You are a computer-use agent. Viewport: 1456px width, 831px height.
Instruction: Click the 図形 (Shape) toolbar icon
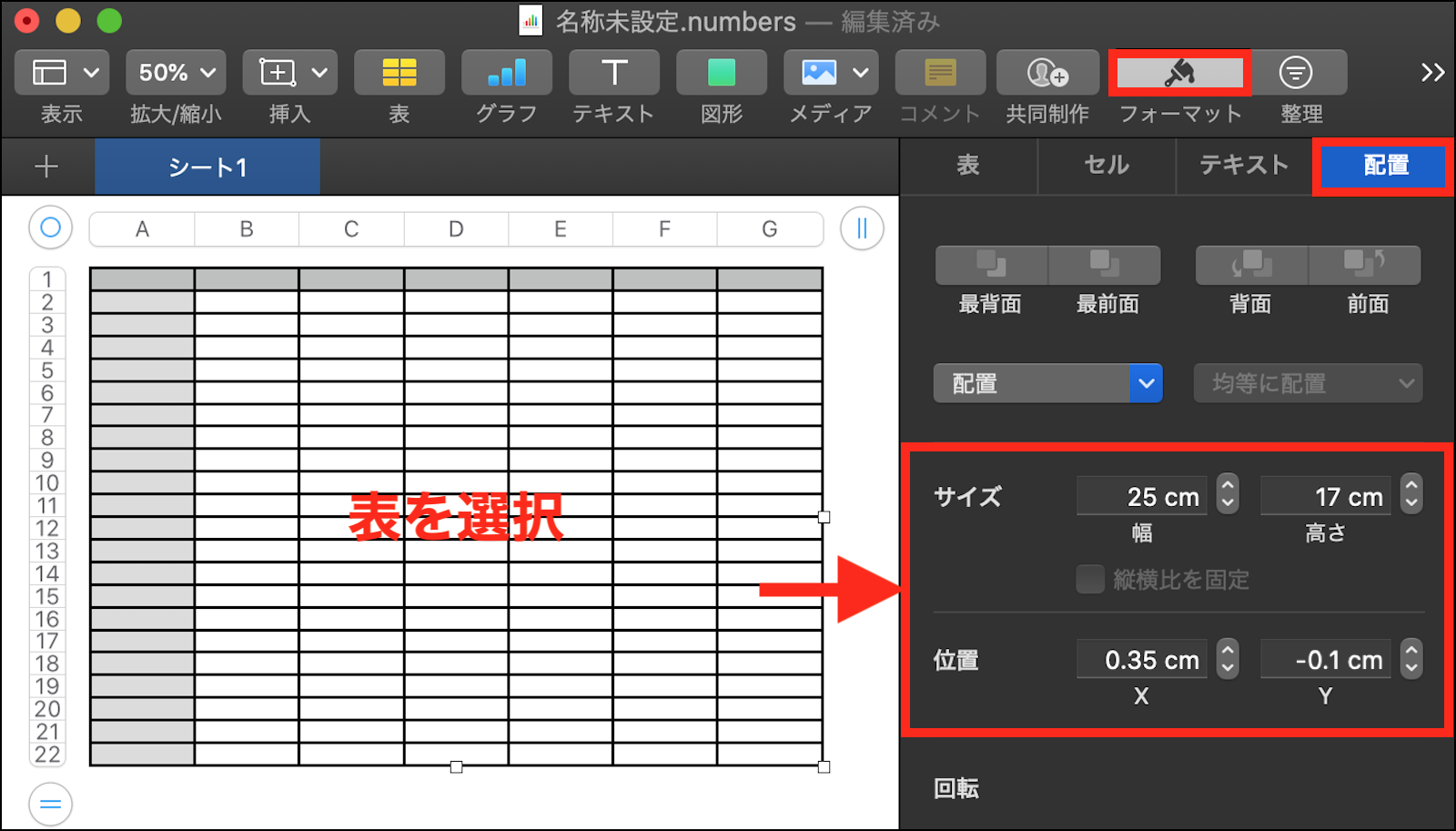[721, 73]
